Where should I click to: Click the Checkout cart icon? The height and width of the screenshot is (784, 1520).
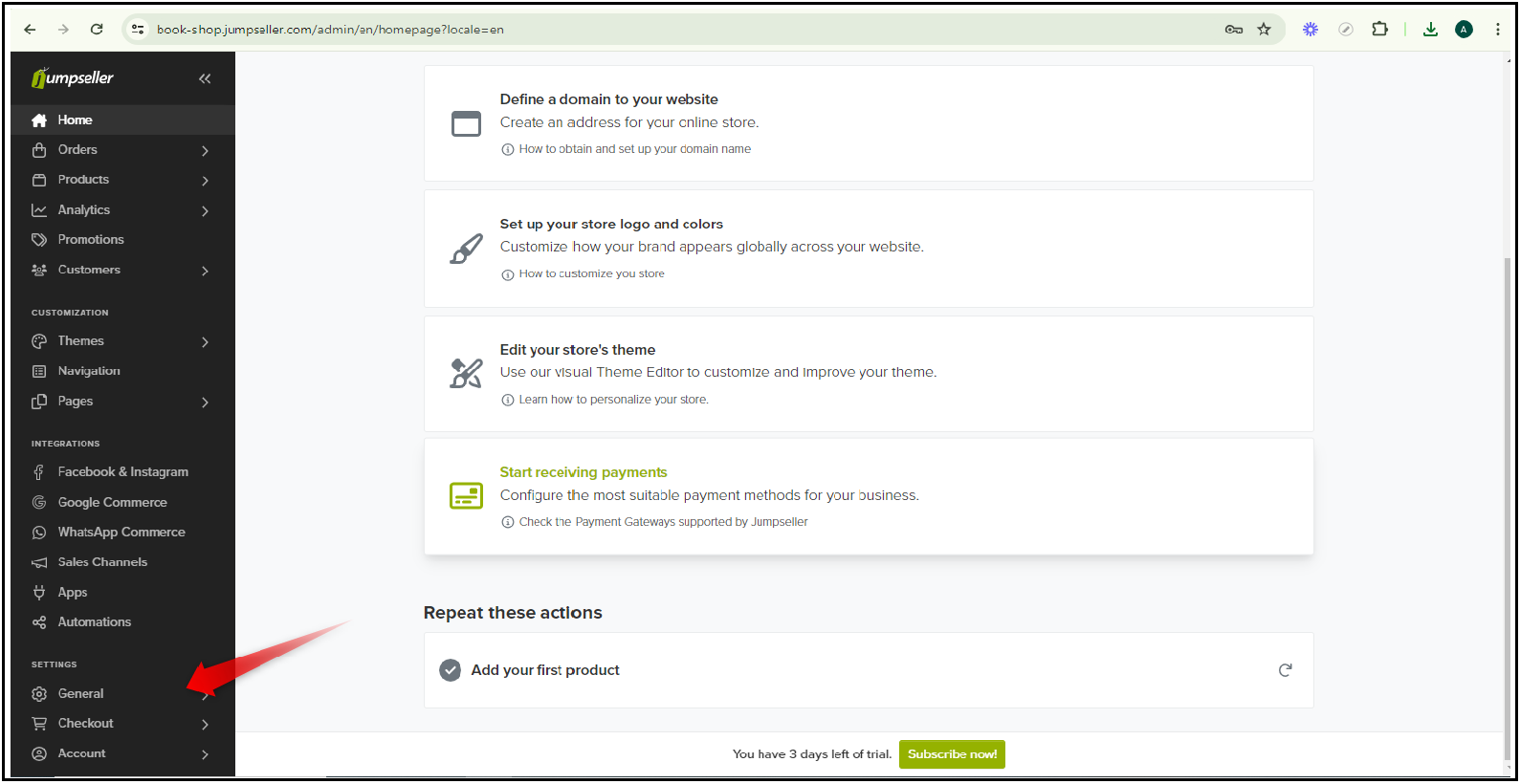point(39,724)
